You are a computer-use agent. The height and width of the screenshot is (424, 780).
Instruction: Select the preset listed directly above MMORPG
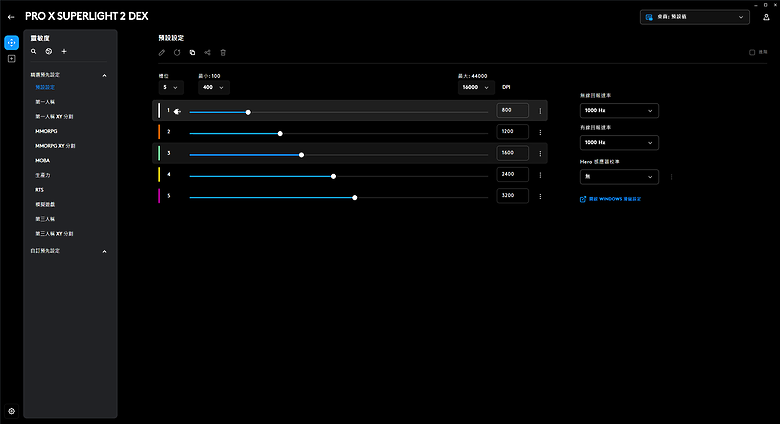tap(54, 116)
